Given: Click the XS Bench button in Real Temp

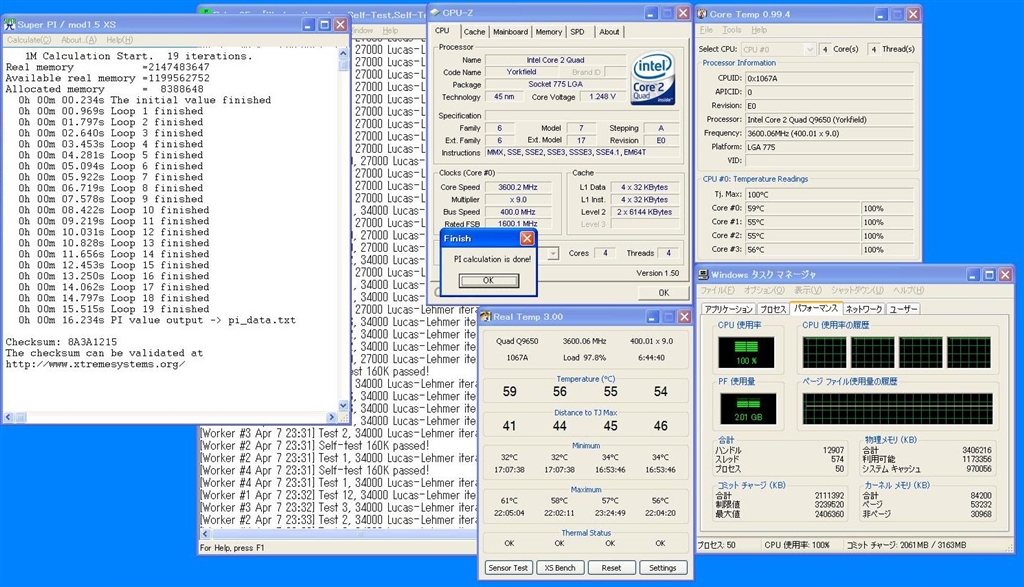Looking at the screenshot, I should tap(559, 568).
